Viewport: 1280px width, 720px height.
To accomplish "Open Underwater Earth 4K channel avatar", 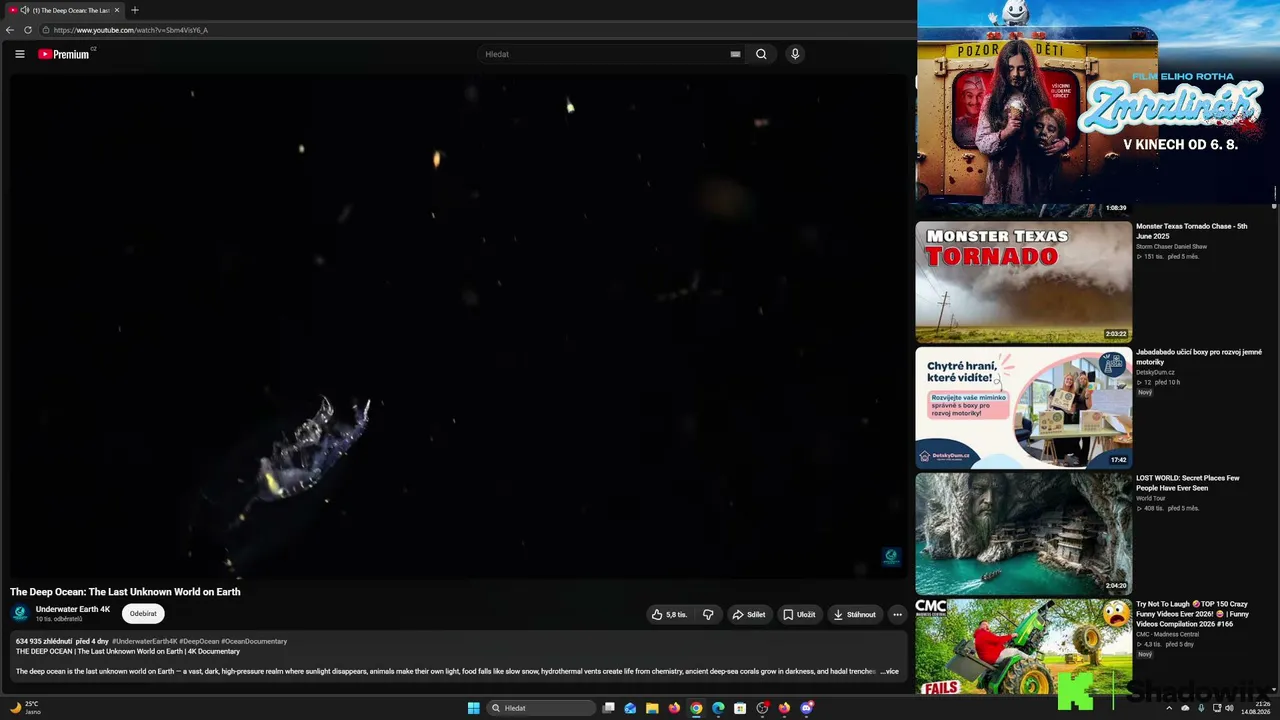I will point(20,614).
